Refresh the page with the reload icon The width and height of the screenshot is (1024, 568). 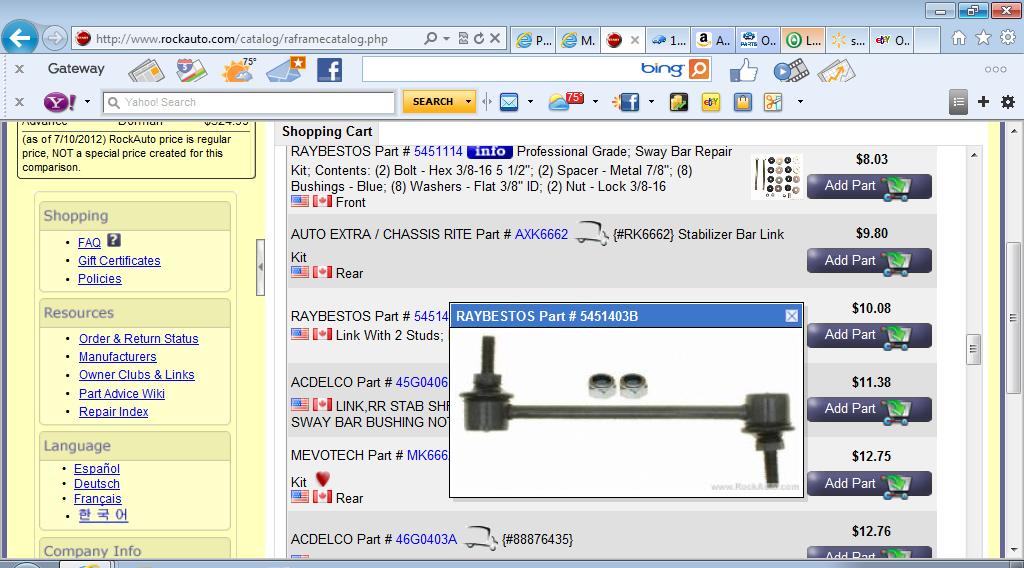click(x=479, y=39)
